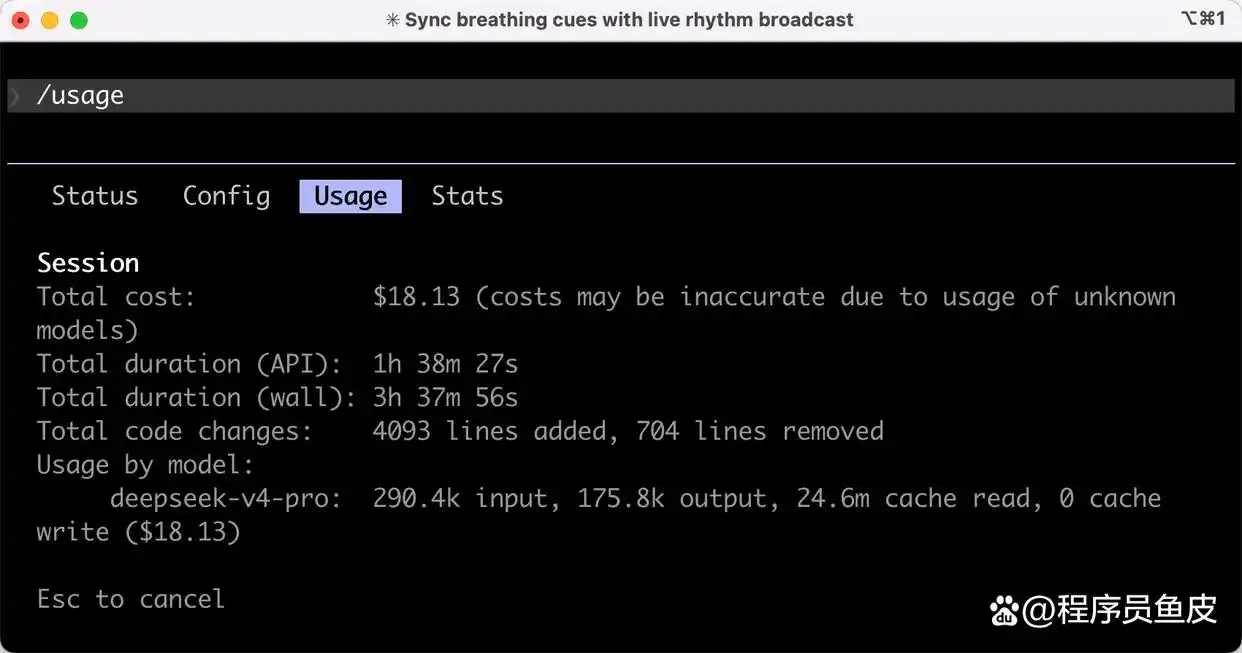Click the 290.4k input value
Viewport: 1242px width, 653px height.
[x=467, y=498]
